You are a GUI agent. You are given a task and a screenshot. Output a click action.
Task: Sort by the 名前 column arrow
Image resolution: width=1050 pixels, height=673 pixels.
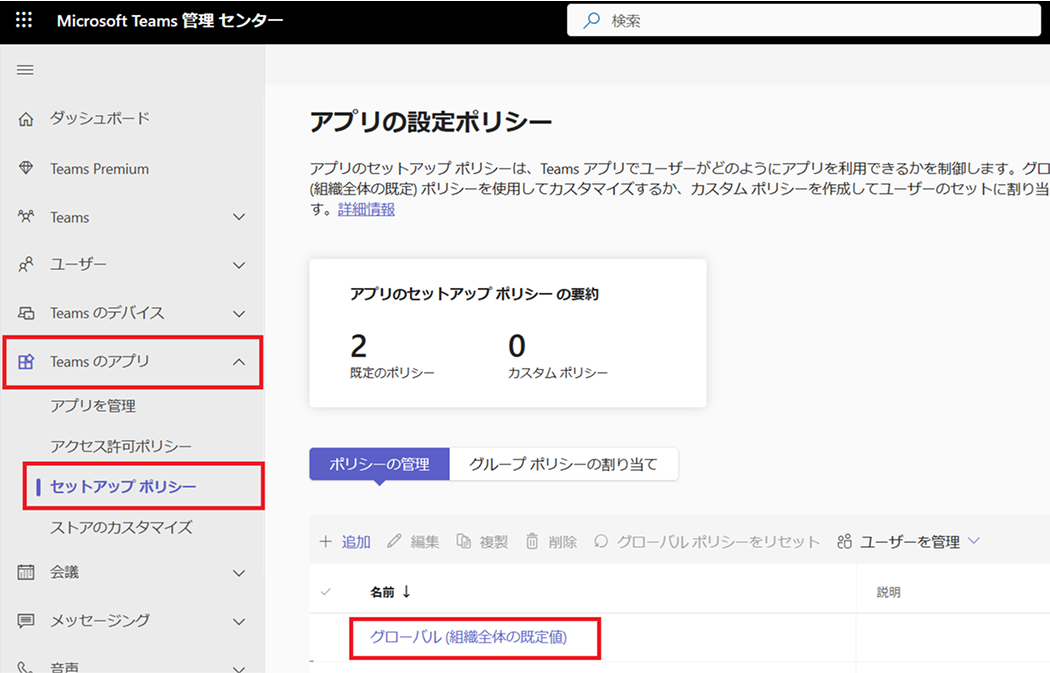pos(406,591)
